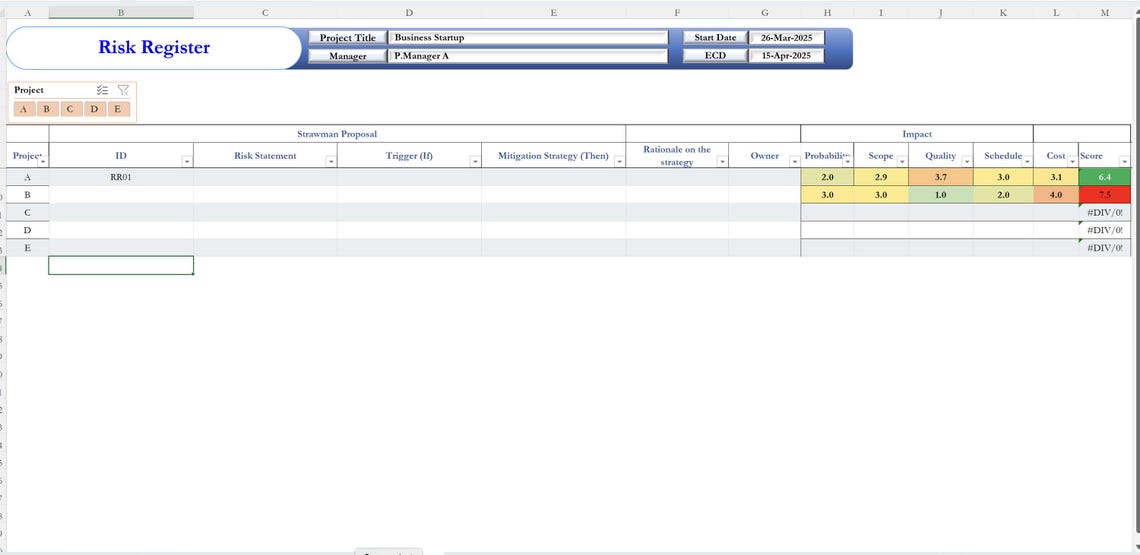Select slicer button D
The width and height of the screenshot is (1140, 555).
coord(95,109)
